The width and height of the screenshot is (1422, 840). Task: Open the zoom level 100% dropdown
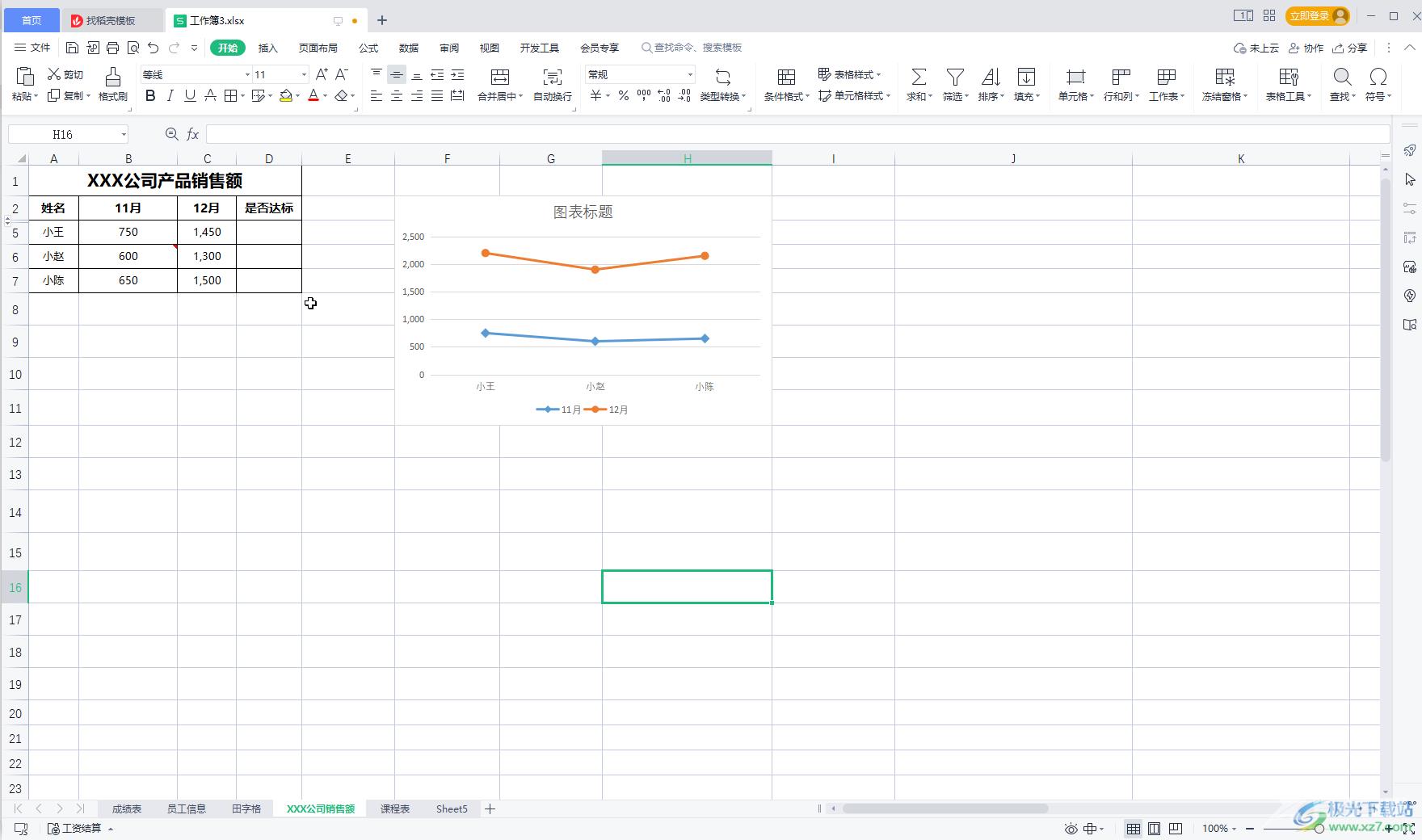click(x=1219, y=829)
